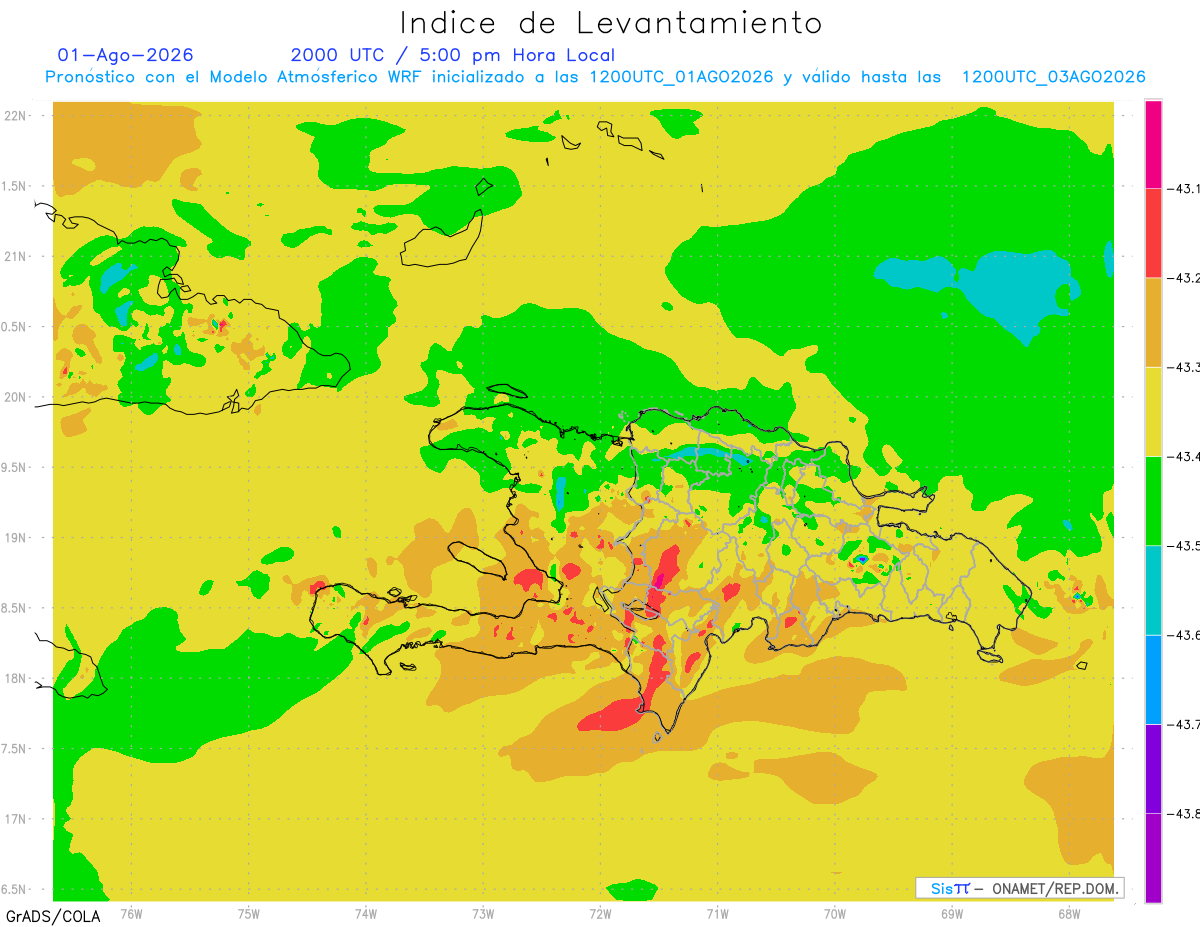The image size is (1200, 927).
Task: Select the legend value -43.6
Action: pyautogui.click(x=1184, y=635)
